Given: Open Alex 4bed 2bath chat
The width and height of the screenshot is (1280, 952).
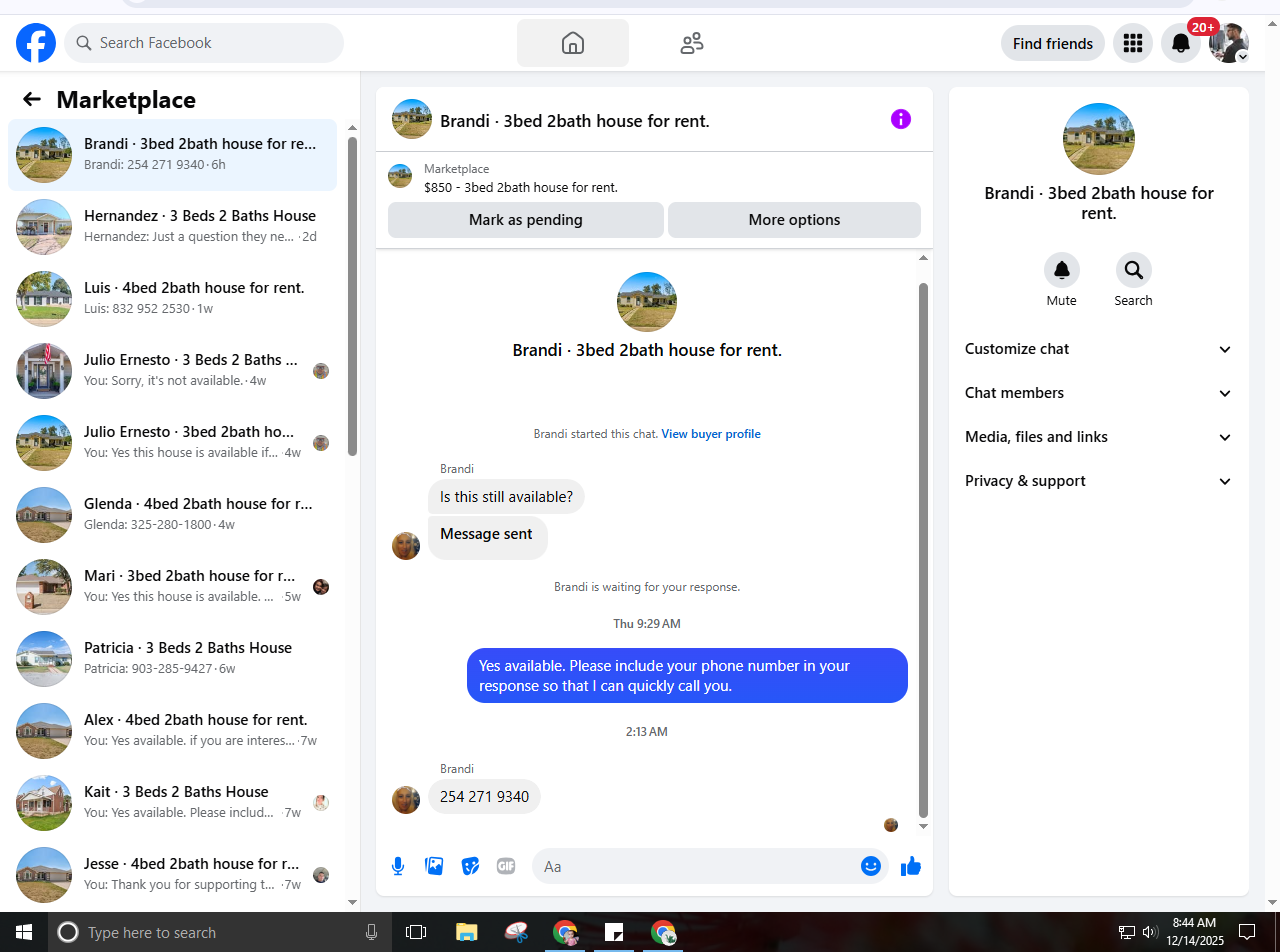Looking at the screenshot, I should click(172, 731).
